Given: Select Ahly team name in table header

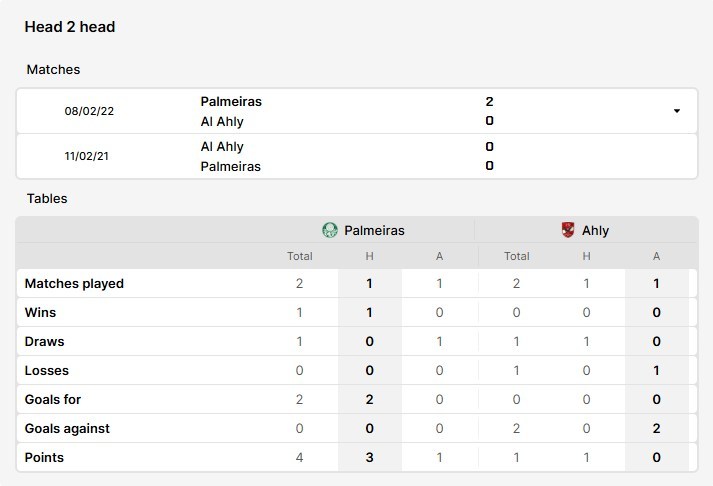Looking at the screenshot, I should coord(595,230).
